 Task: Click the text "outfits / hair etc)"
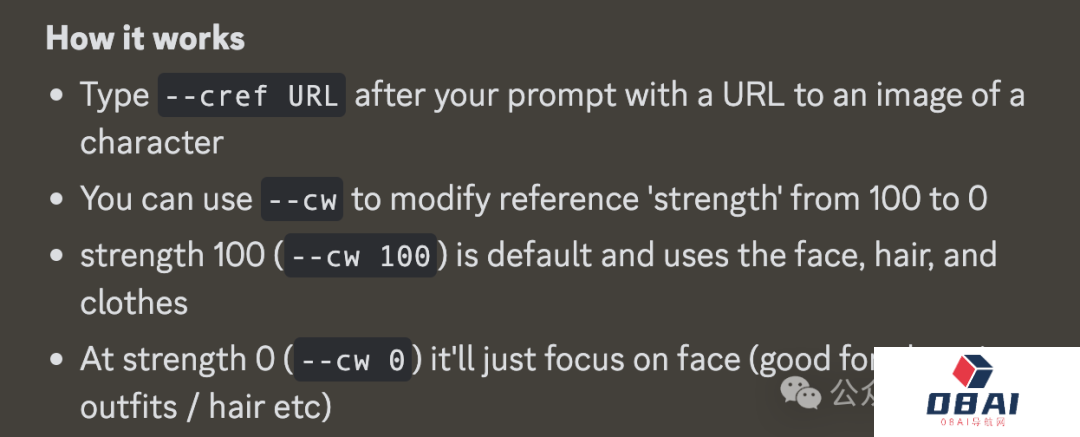(x=205, y=406)
